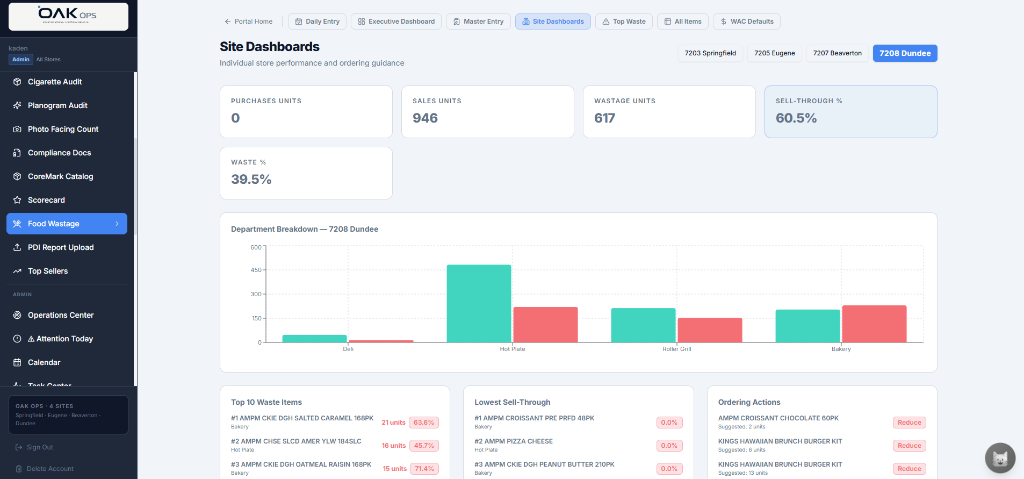
Task: Click #1 AMPM CKIE DGH SALTED CARAMEL 168PK
Action: [x=302, y=418]
